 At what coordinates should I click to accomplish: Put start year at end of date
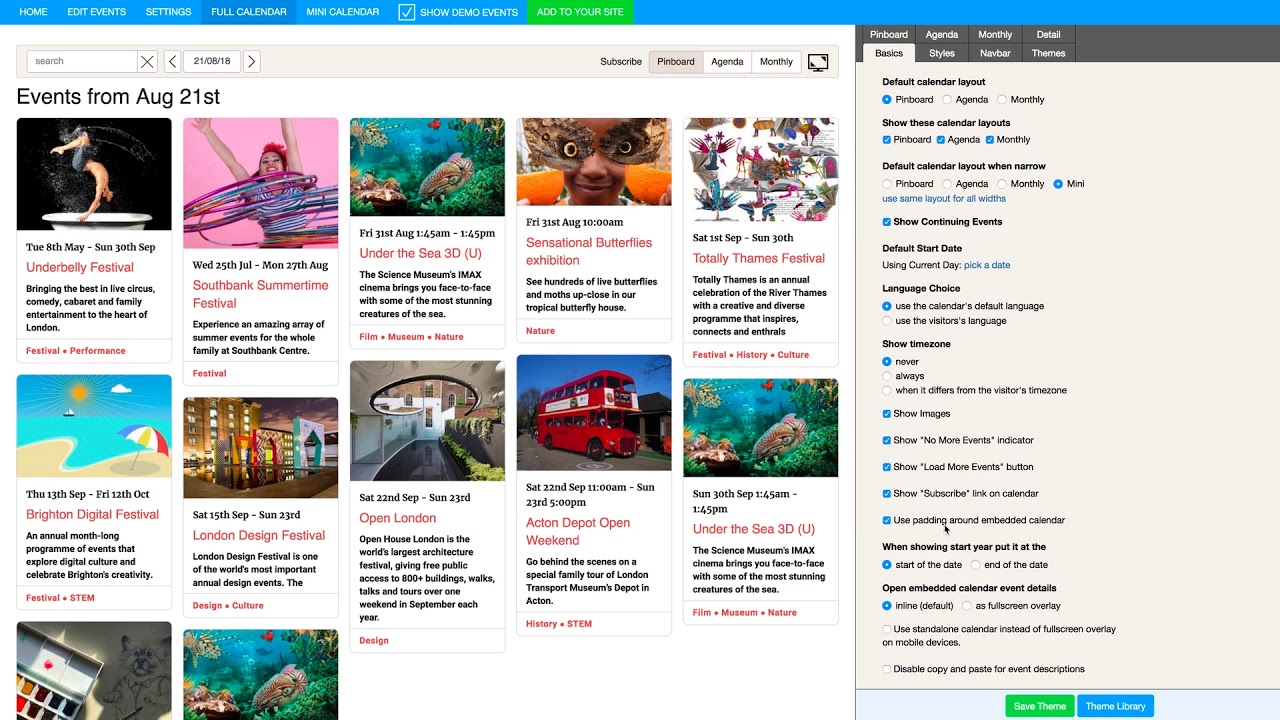coord(976,565)
